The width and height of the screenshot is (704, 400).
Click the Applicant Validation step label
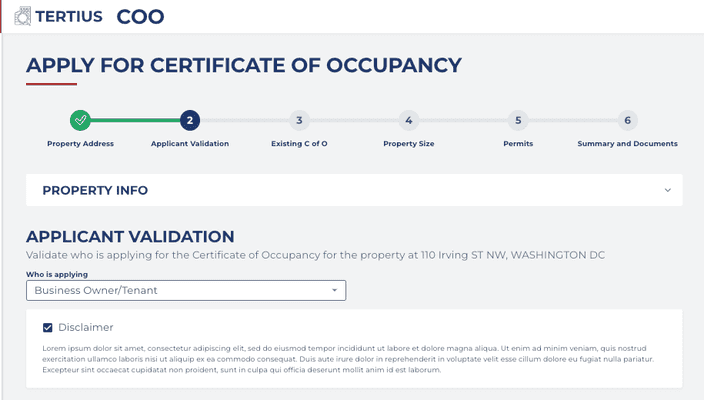[x=190, y=144]
